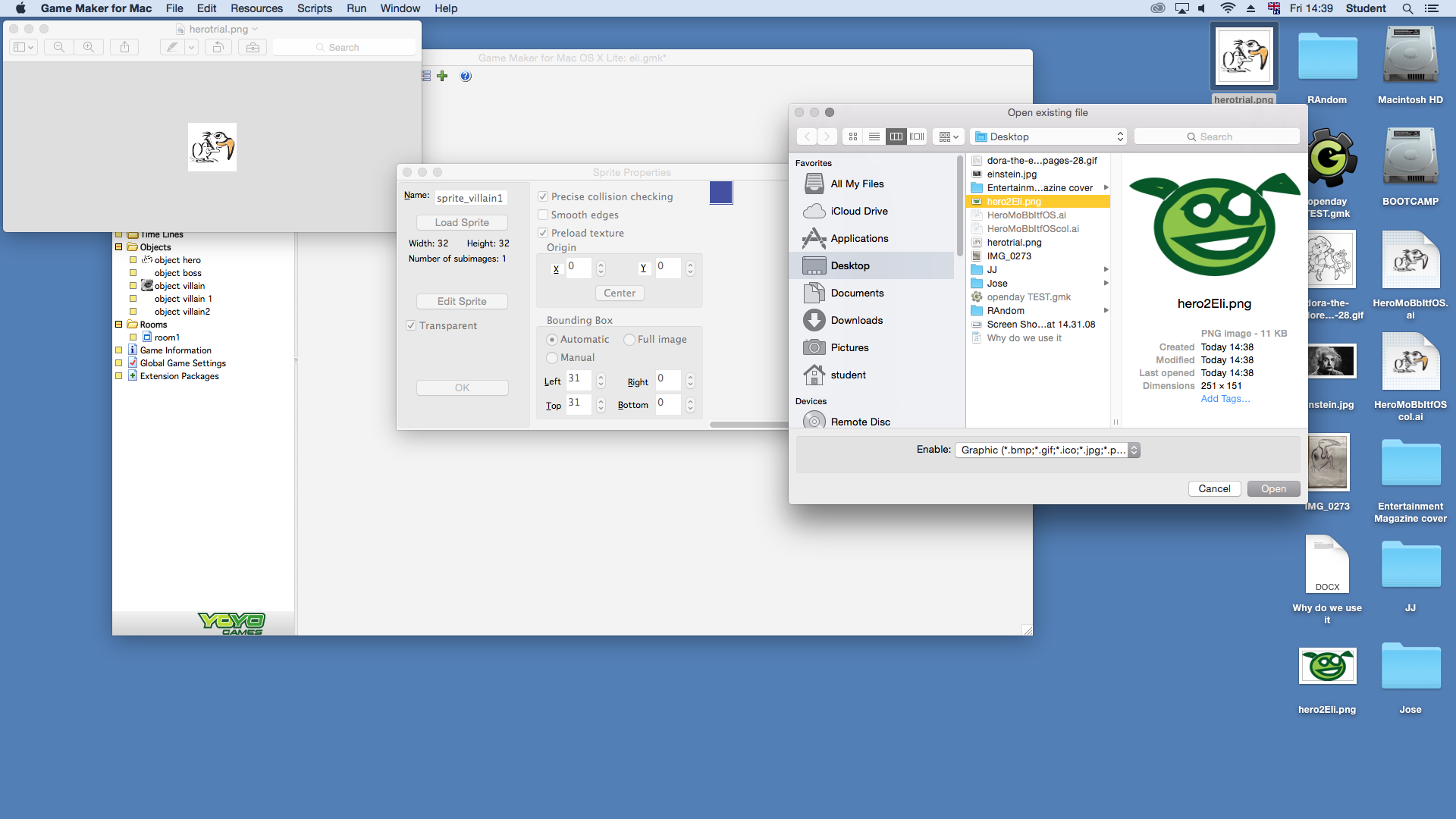The height and width of the screenshot is (819, 1456).
Task: Click the share icon in Preview toolbar
Action: [124, 47]
